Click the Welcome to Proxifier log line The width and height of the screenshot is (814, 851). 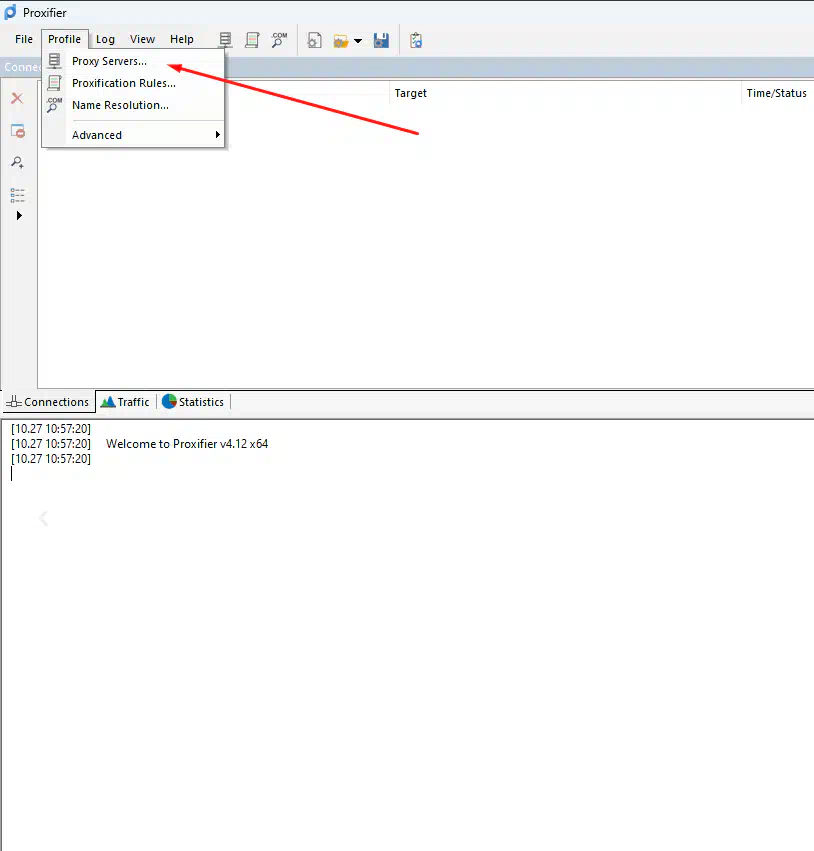[187, 443]
